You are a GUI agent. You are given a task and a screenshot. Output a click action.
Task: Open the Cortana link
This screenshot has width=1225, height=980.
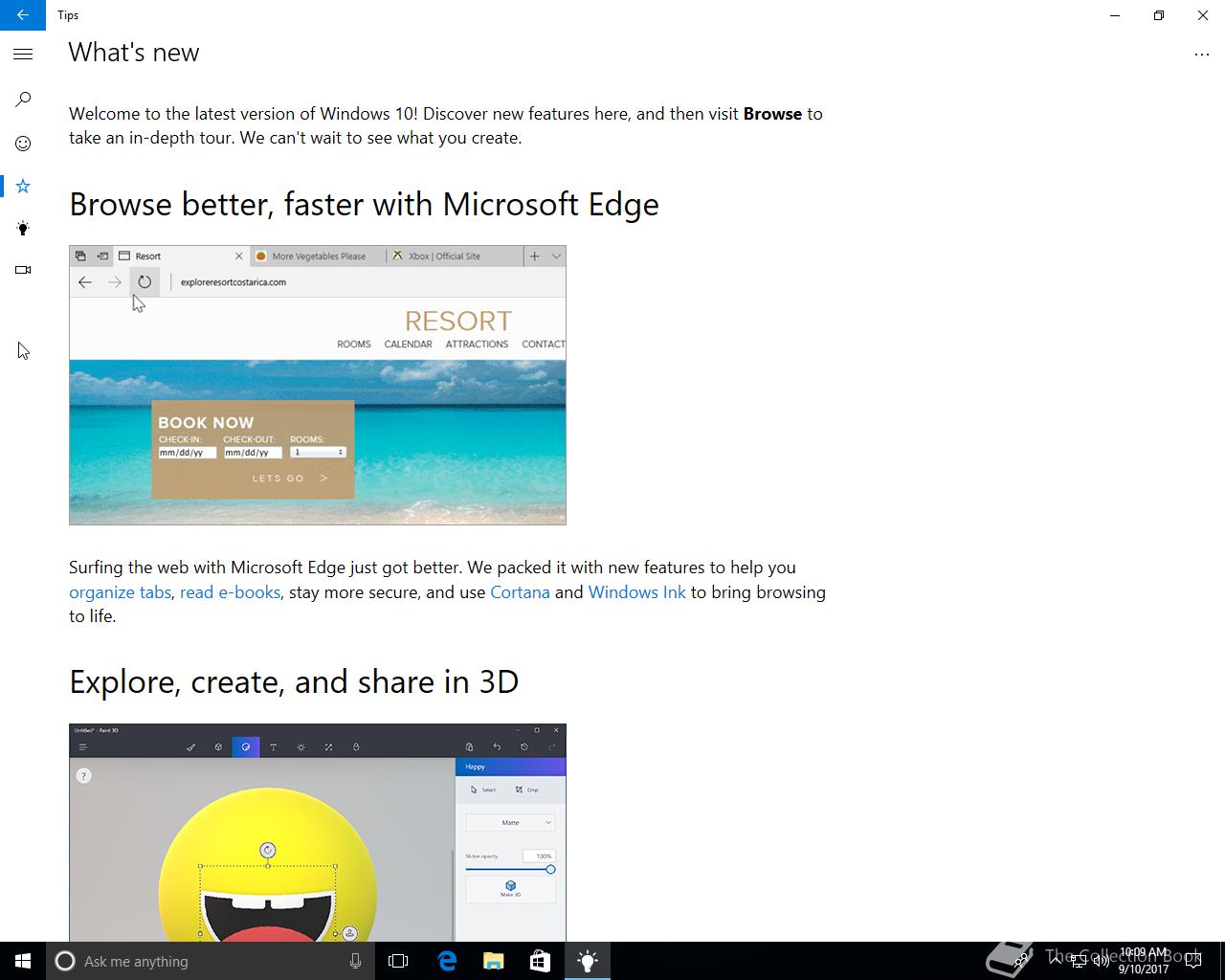[520, 592]
